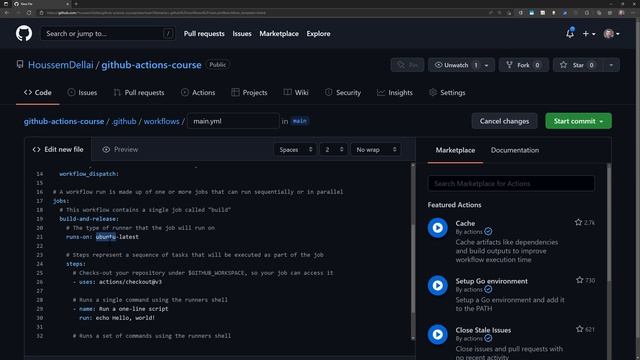Select the Edit new file tab
This screenshot has width=640, height=360.
point(58,149)
